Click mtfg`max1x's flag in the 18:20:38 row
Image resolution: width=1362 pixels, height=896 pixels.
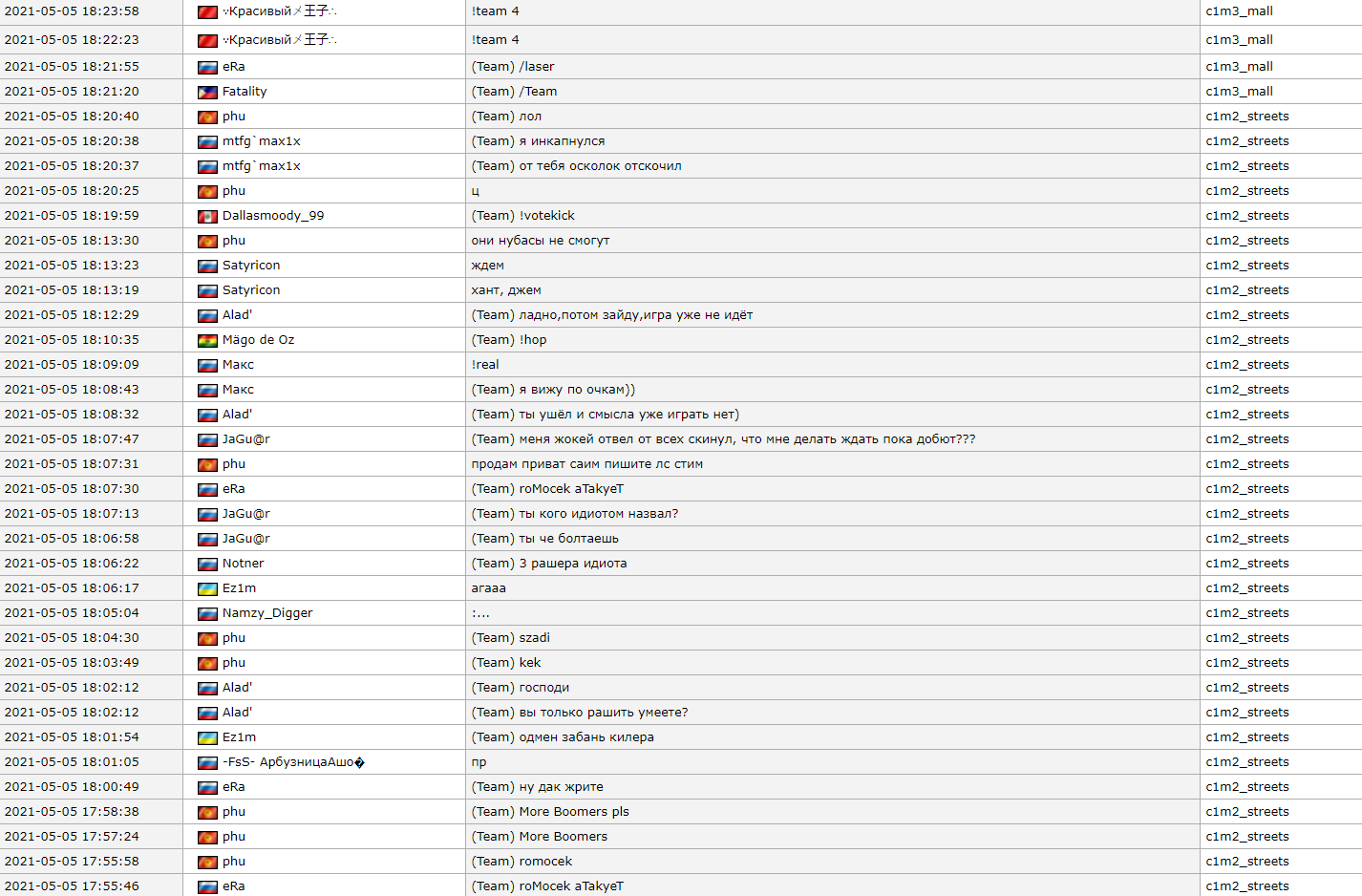pos(207,142)
